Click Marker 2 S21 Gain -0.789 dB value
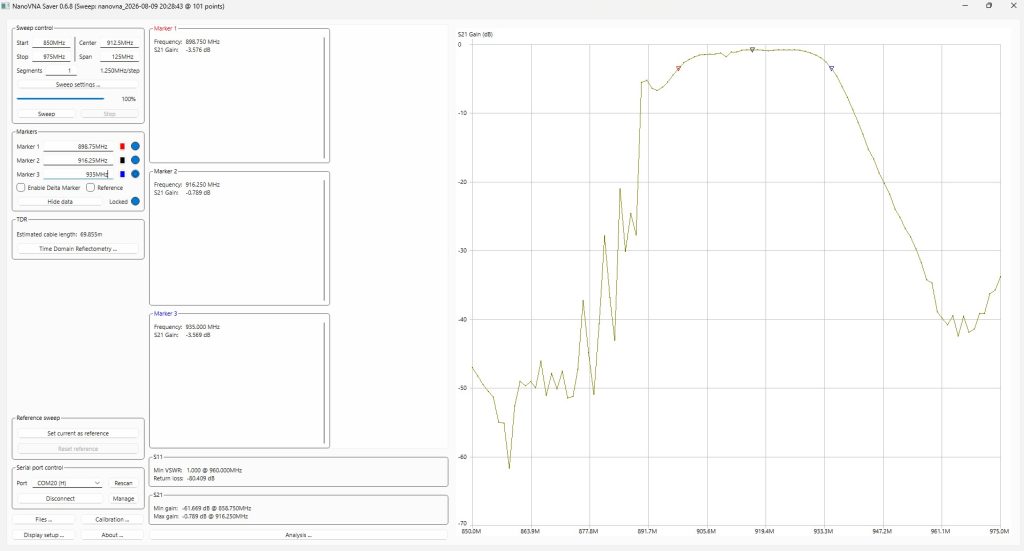 click(x=198, y=193)
